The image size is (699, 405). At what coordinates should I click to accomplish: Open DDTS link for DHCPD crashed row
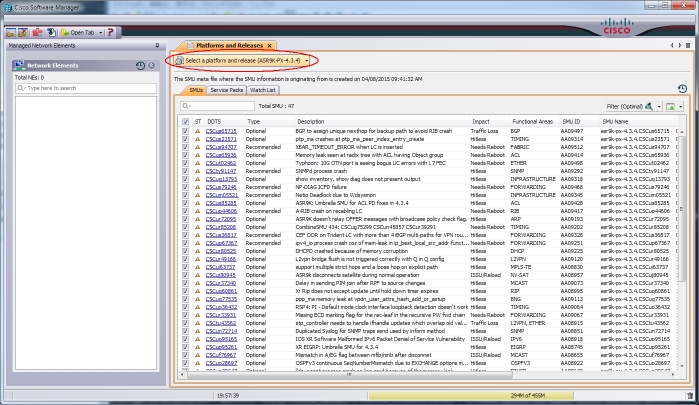pyautogui.click(x=221, y=251)
